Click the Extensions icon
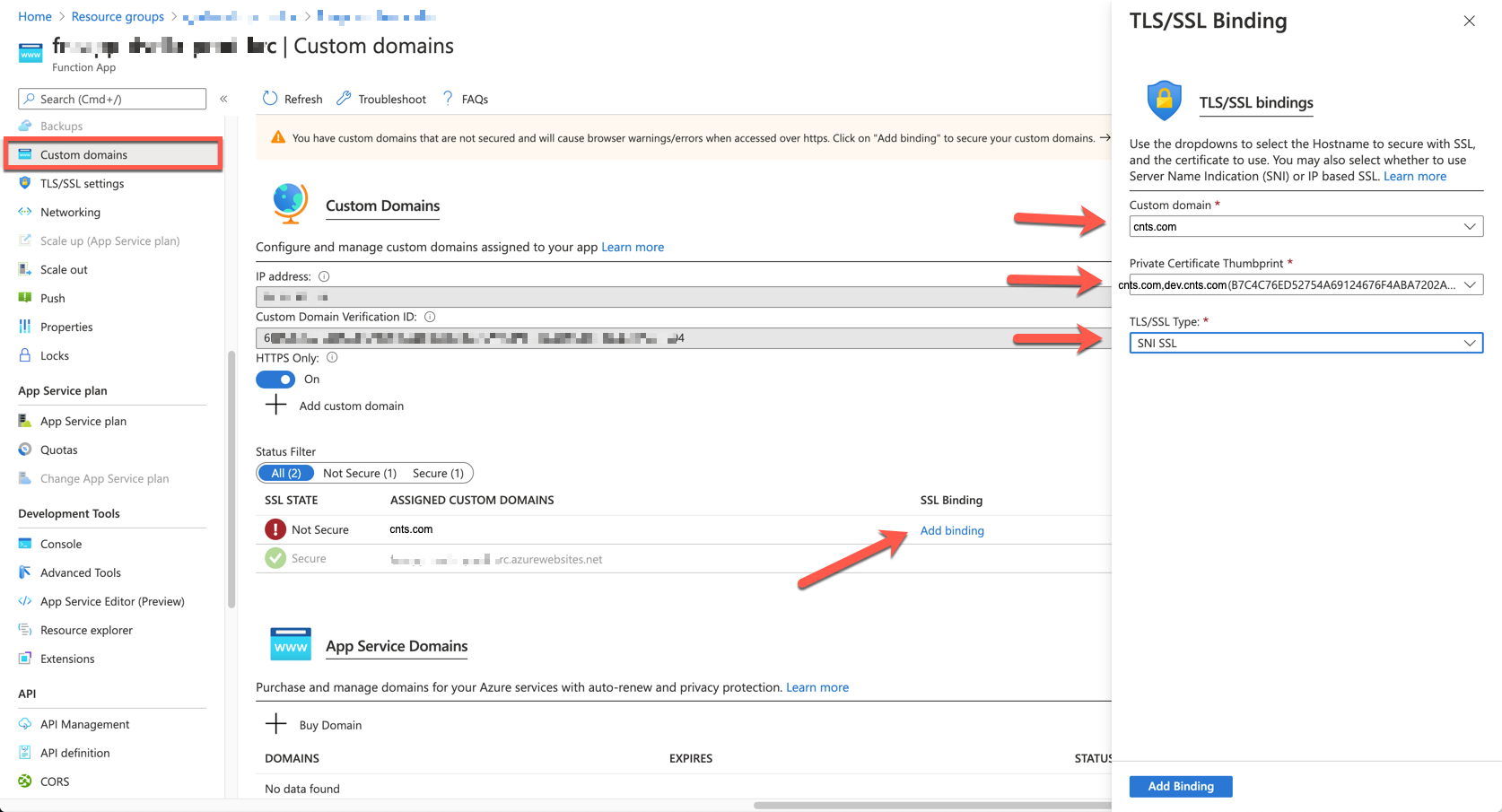Viewport: 1502px width, 812px height. pos(25,659)
